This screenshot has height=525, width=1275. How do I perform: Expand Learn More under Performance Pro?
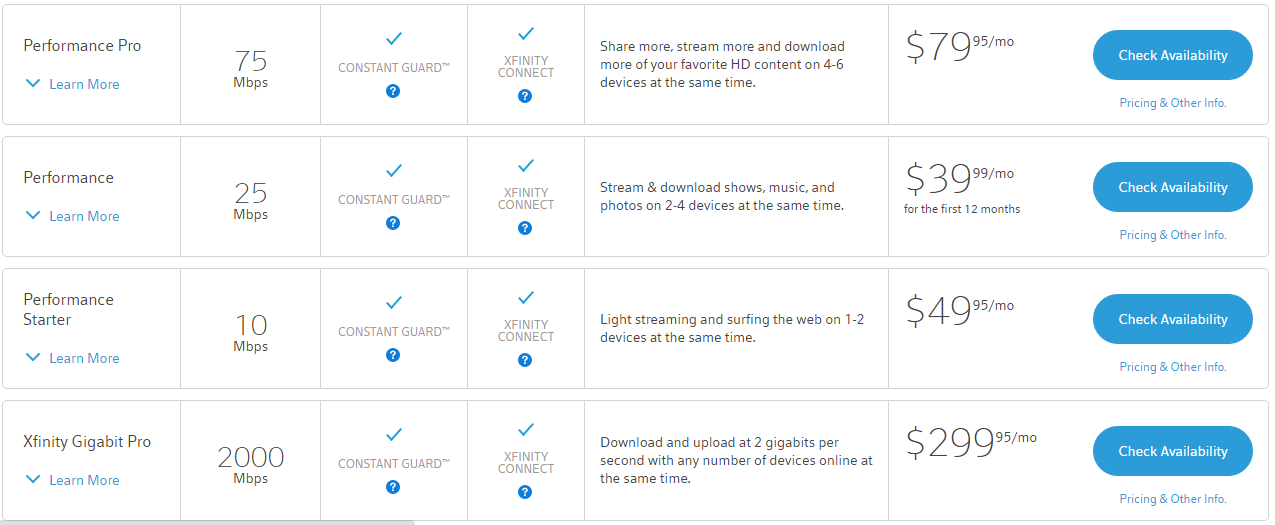pyautogui.click(x=73, y=84)
